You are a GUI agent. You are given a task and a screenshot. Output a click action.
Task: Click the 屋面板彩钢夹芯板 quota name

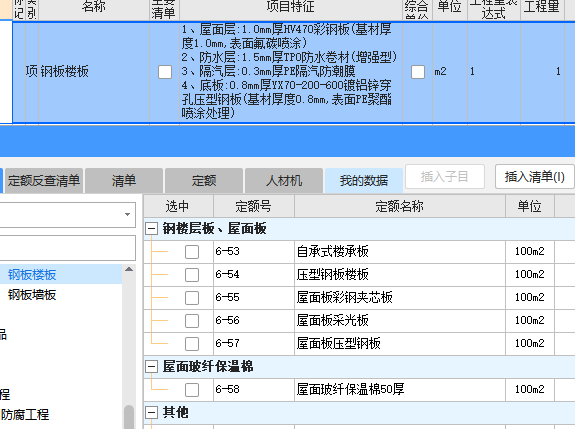345,298
